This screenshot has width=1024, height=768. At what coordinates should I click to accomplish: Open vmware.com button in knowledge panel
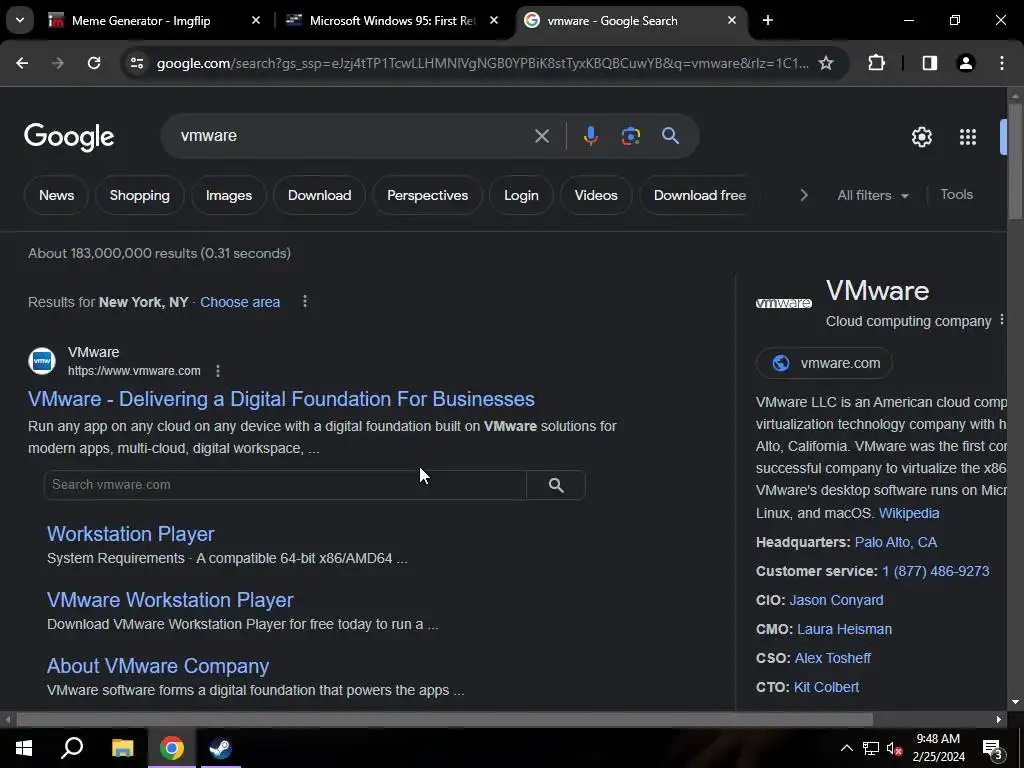(x=824, y=363)
